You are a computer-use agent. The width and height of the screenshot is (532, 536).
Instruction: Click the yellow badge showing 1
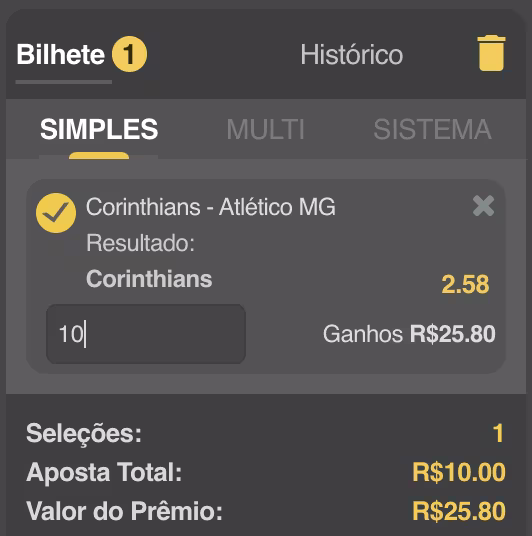pos(129,54)
